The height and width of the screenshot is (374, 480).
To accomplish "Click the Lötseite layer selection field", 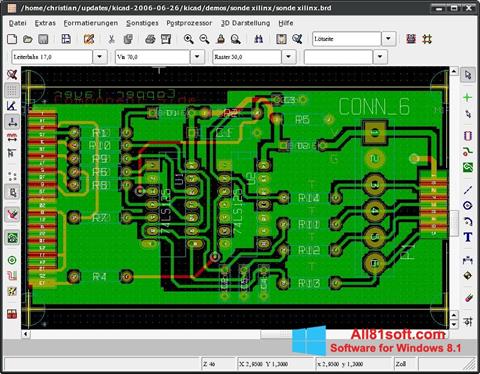I will pyautogui.click(x=346, y=39).
